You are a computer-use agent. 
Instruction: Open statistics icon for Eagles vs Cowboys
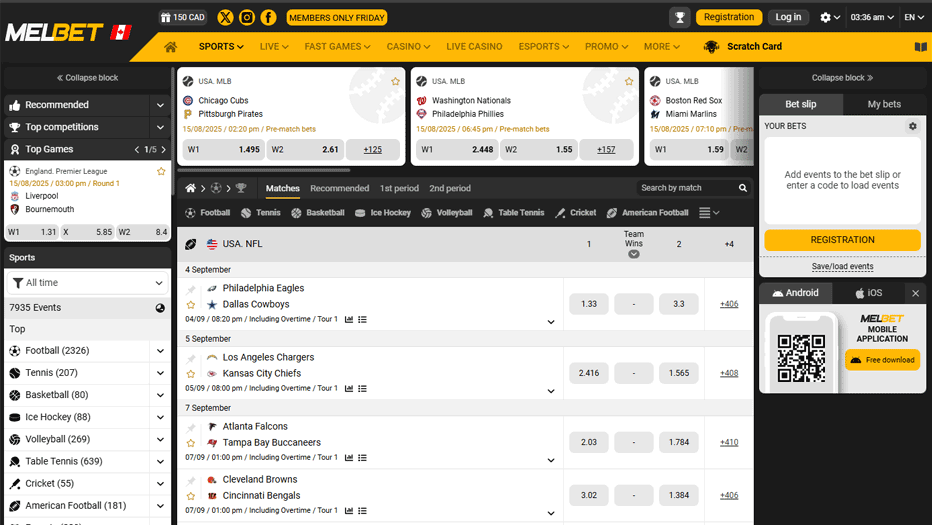click(x=349, y=319)
